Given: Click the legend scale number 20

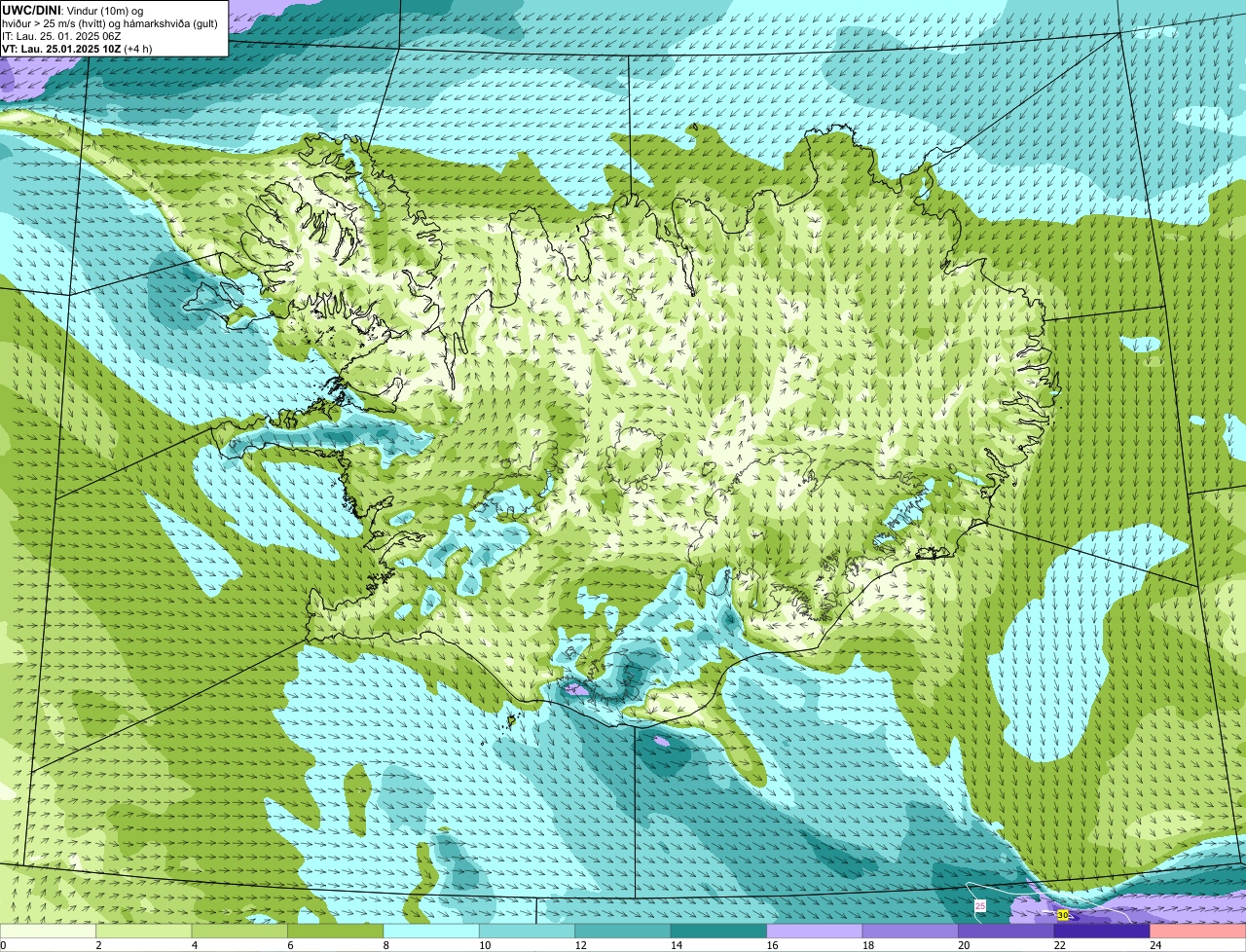Looking at the screenshot, I should pyautogui.click(x=962, y=945).
